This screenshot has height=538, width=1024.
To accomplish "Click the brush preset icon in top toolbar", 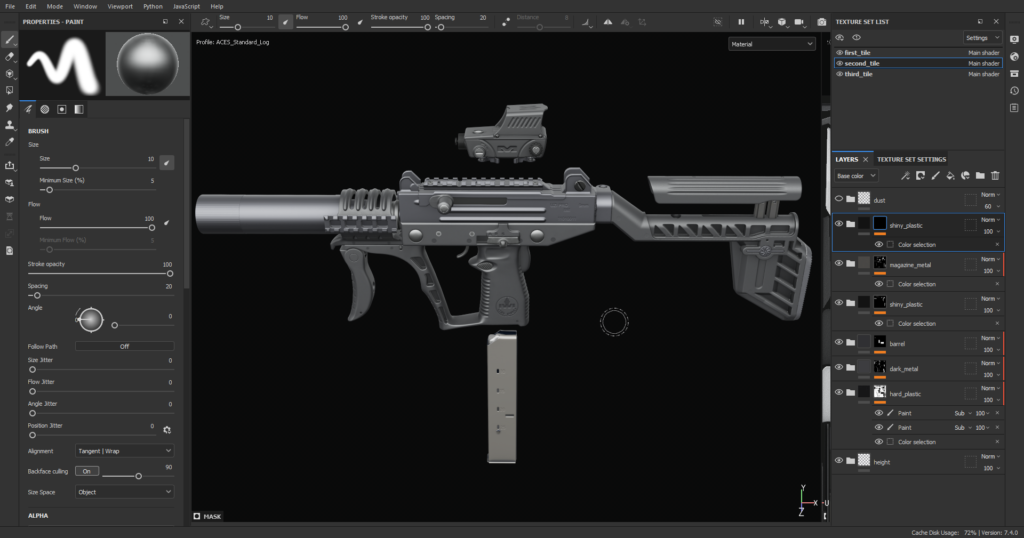I will tap(206, 22).
